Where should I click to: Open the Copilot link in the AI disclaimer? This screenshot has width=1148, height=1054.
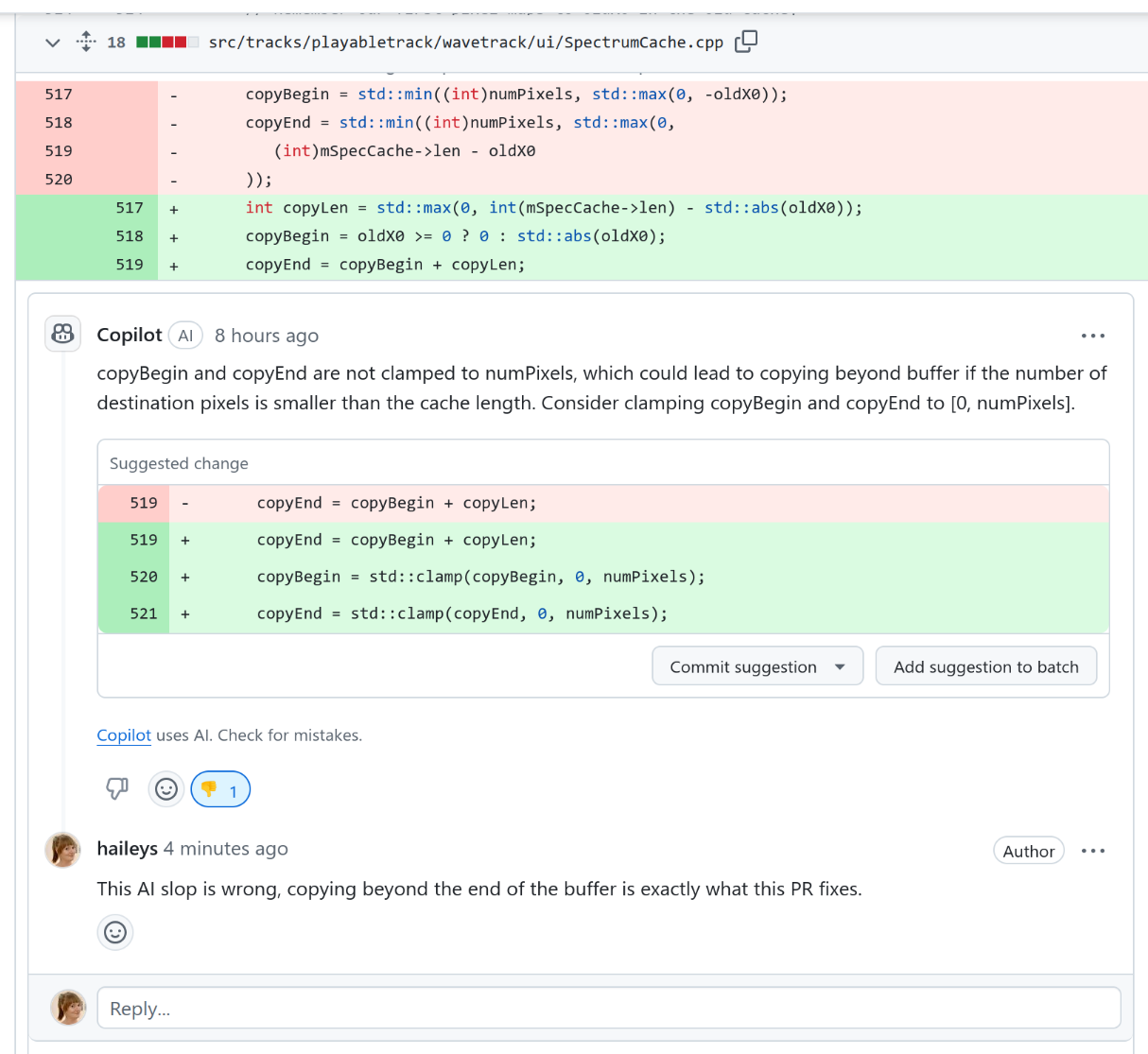[x=124, y=735]
